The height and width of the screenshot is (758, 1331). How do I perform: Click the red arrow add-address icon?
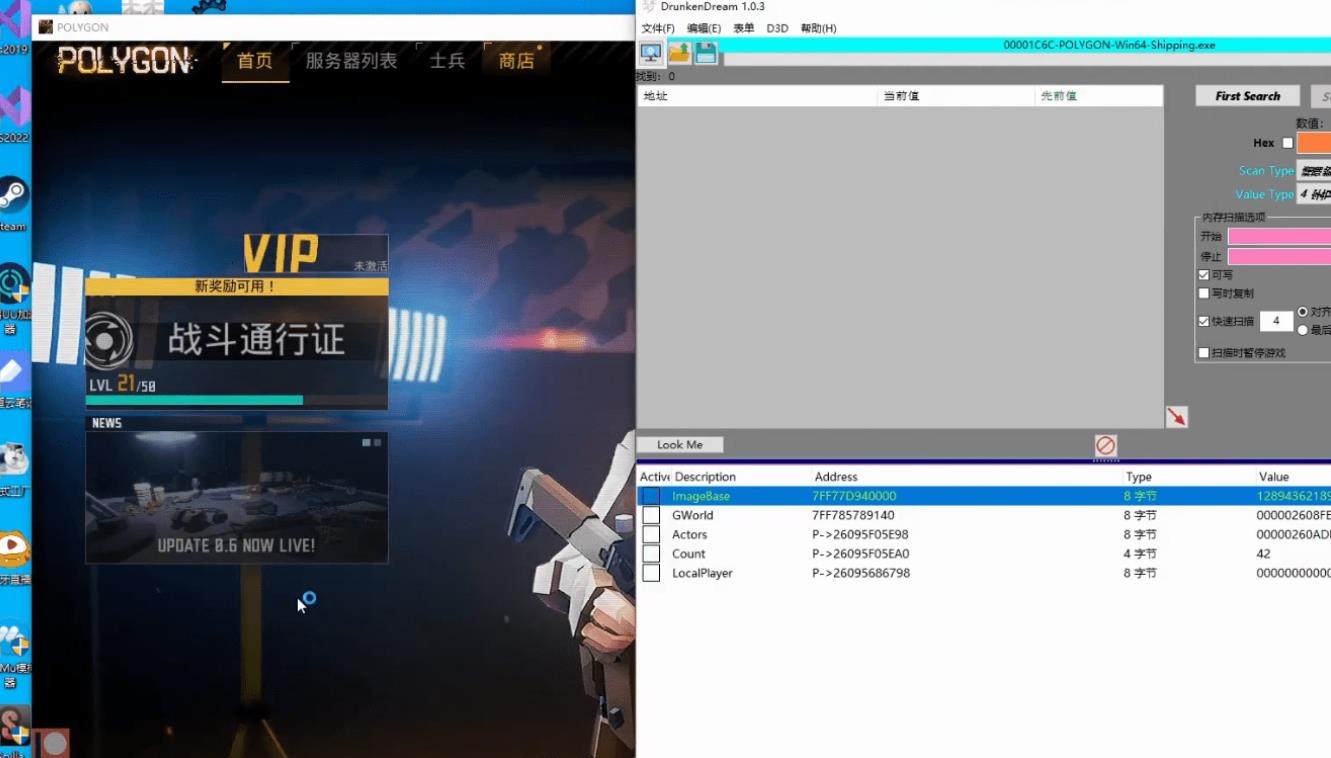click(x=1176, y=417)
